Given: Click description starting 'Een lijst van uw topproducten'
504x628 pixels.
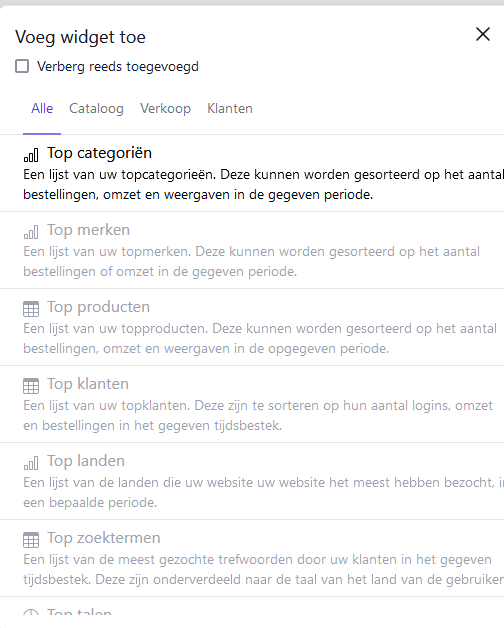Looking at the screenshot, I should (260, 338).
